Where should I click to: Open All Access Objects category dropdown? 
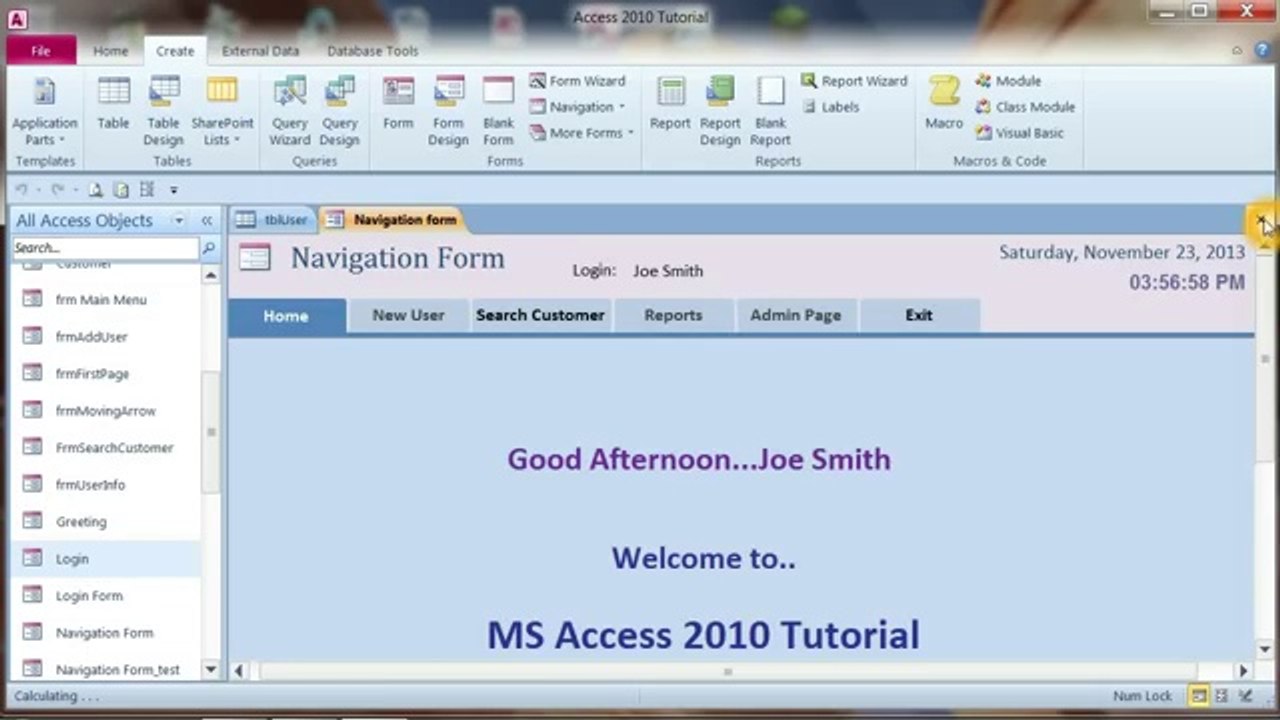[x=178, y=220]
